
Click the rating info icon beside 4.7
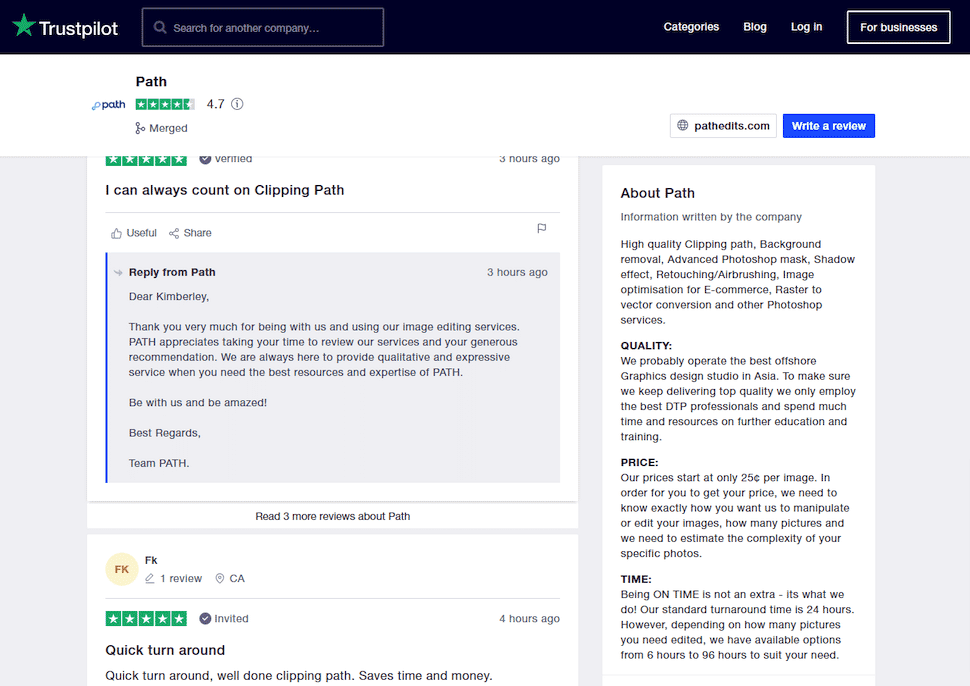click(237, 104)
